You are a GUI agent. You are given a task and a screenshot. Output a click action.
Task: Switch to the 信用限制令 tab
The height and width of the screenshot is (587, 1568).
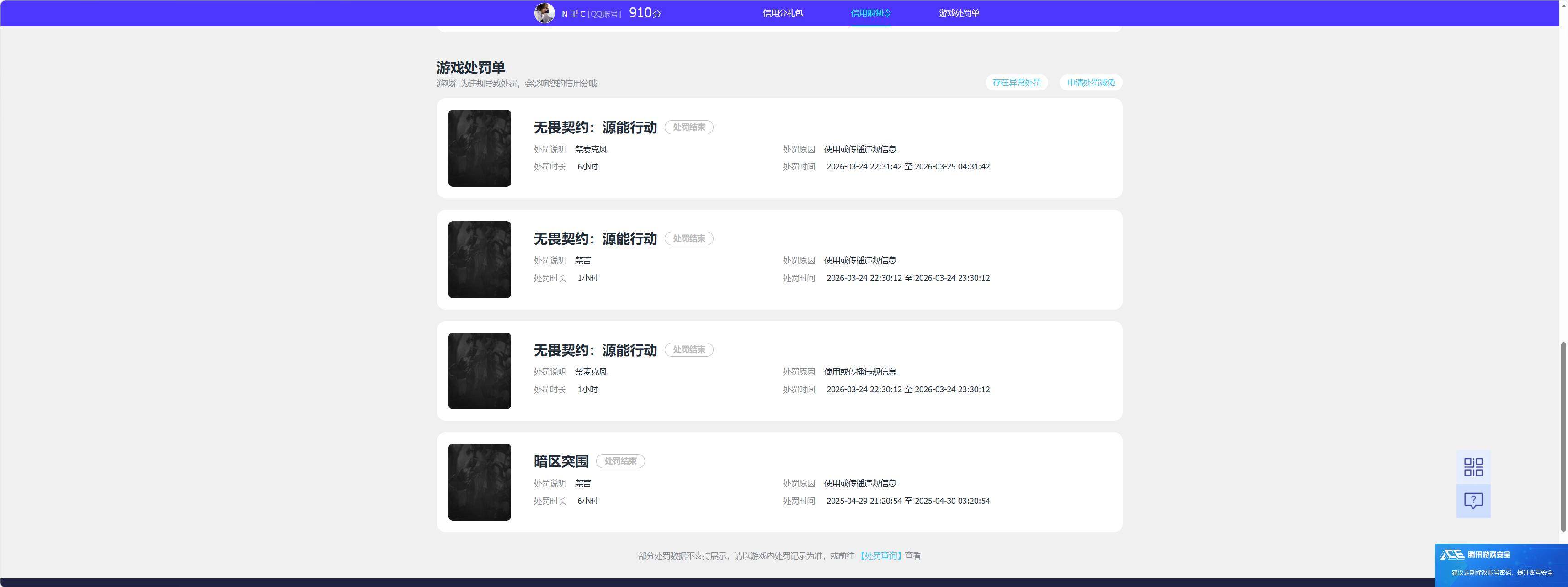click(x=870, y=13)
